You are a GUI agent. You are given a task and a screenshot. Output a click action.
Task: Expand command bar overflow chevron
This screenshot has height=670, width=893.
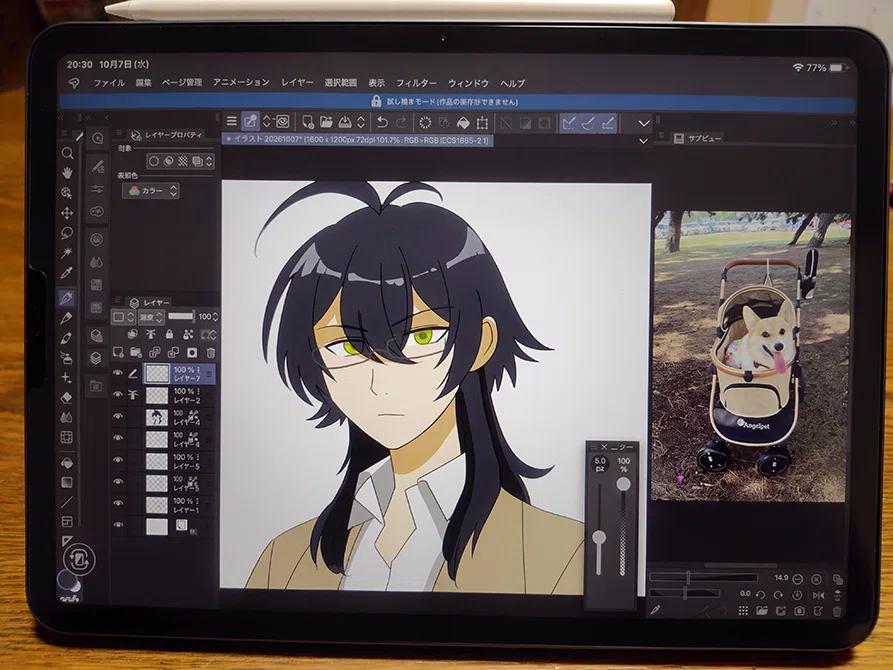point(644,123)
